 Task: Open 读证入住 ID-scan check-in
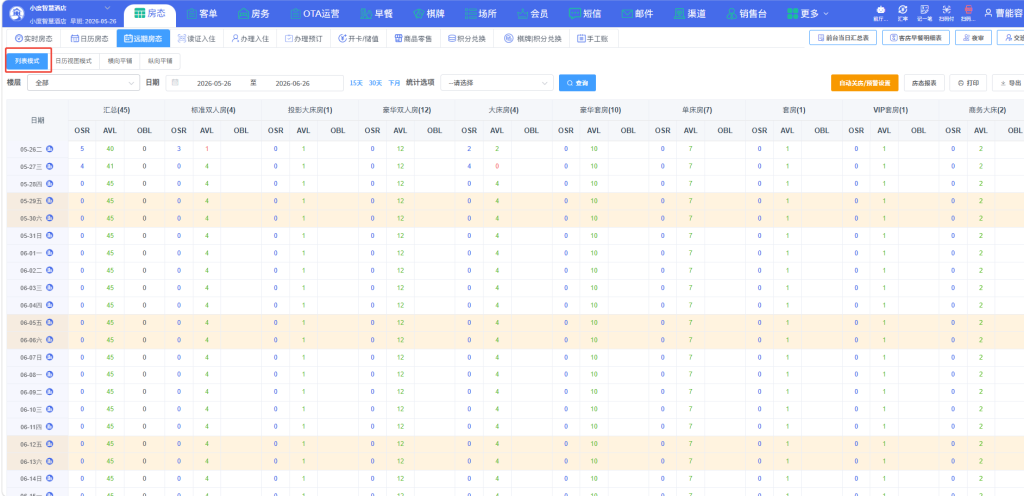[197, 39]
